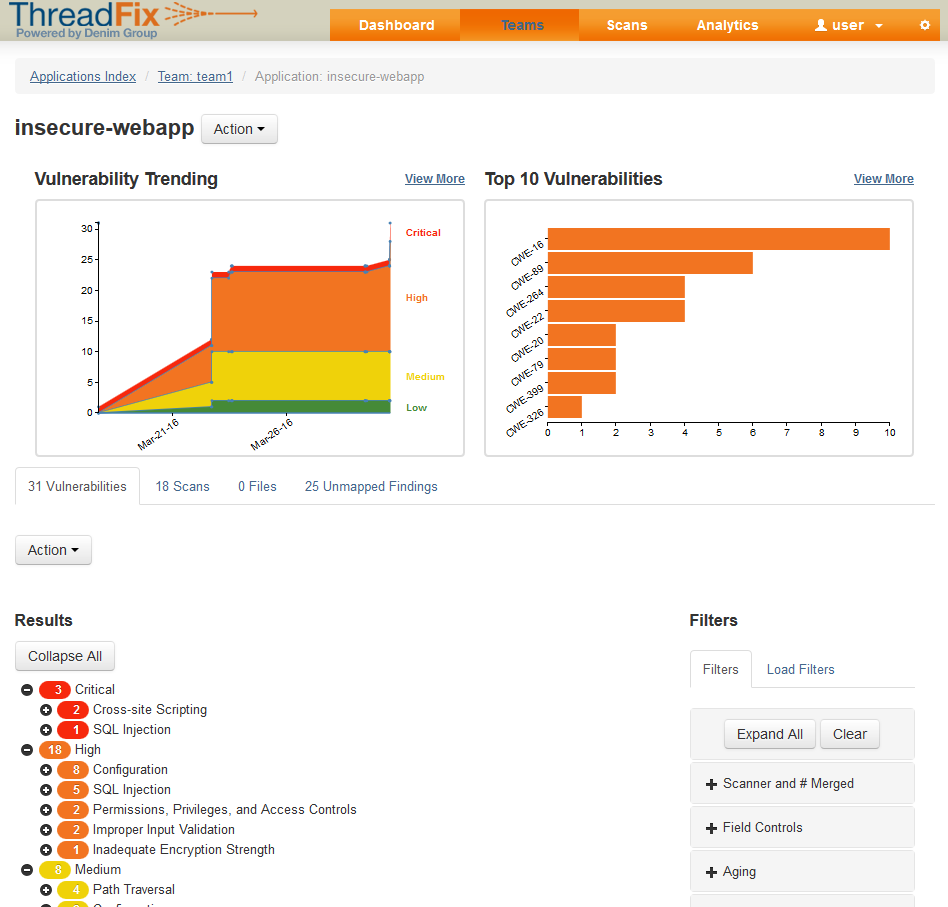The width and height of the screenshot is (948, 907).
Task: Click the Clear filters button
Action: [x=849, y=734]
